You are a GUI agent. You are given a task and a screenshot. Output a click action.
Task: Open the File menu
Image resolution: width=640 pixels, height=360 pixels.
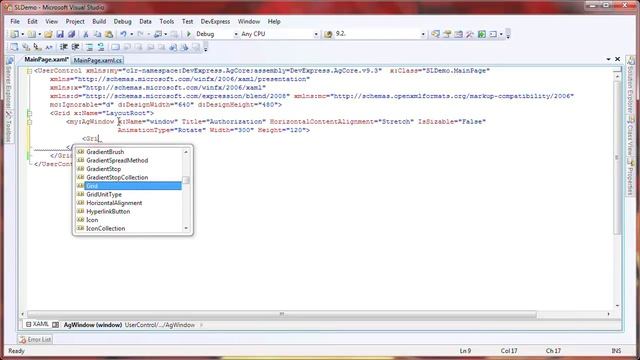coord(15,21)
